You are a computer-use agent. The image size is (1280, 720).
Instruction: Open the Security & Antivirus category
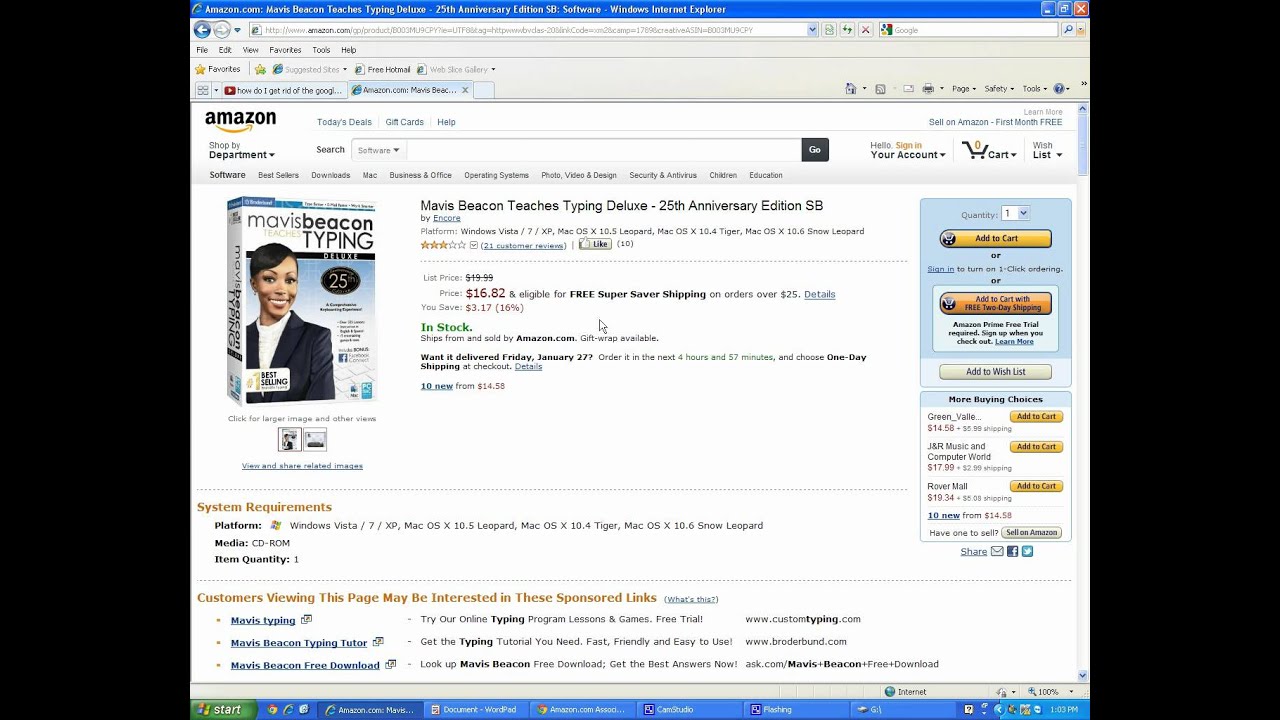coord(663,175)
